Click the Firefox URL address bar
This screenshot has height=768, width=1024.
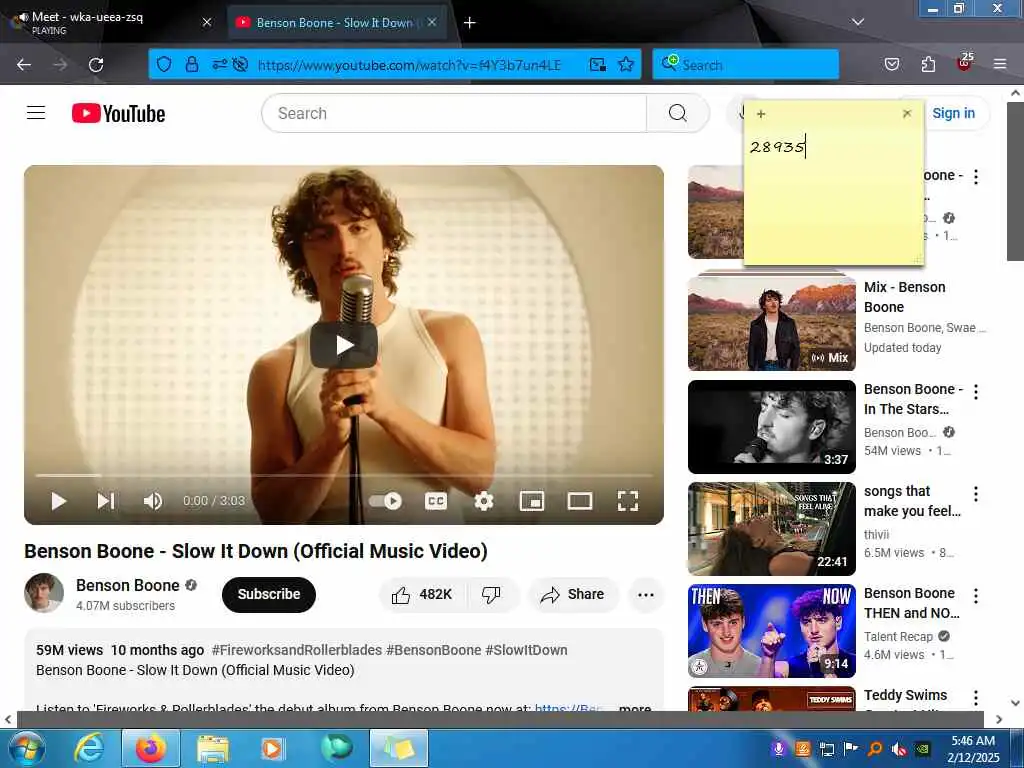(409, 65)
